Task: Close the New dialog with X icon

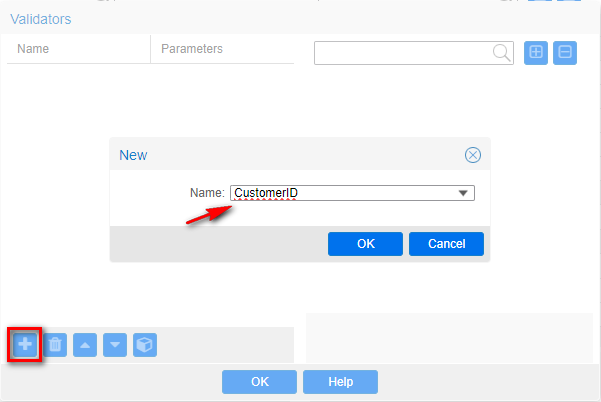Action: 473,155
